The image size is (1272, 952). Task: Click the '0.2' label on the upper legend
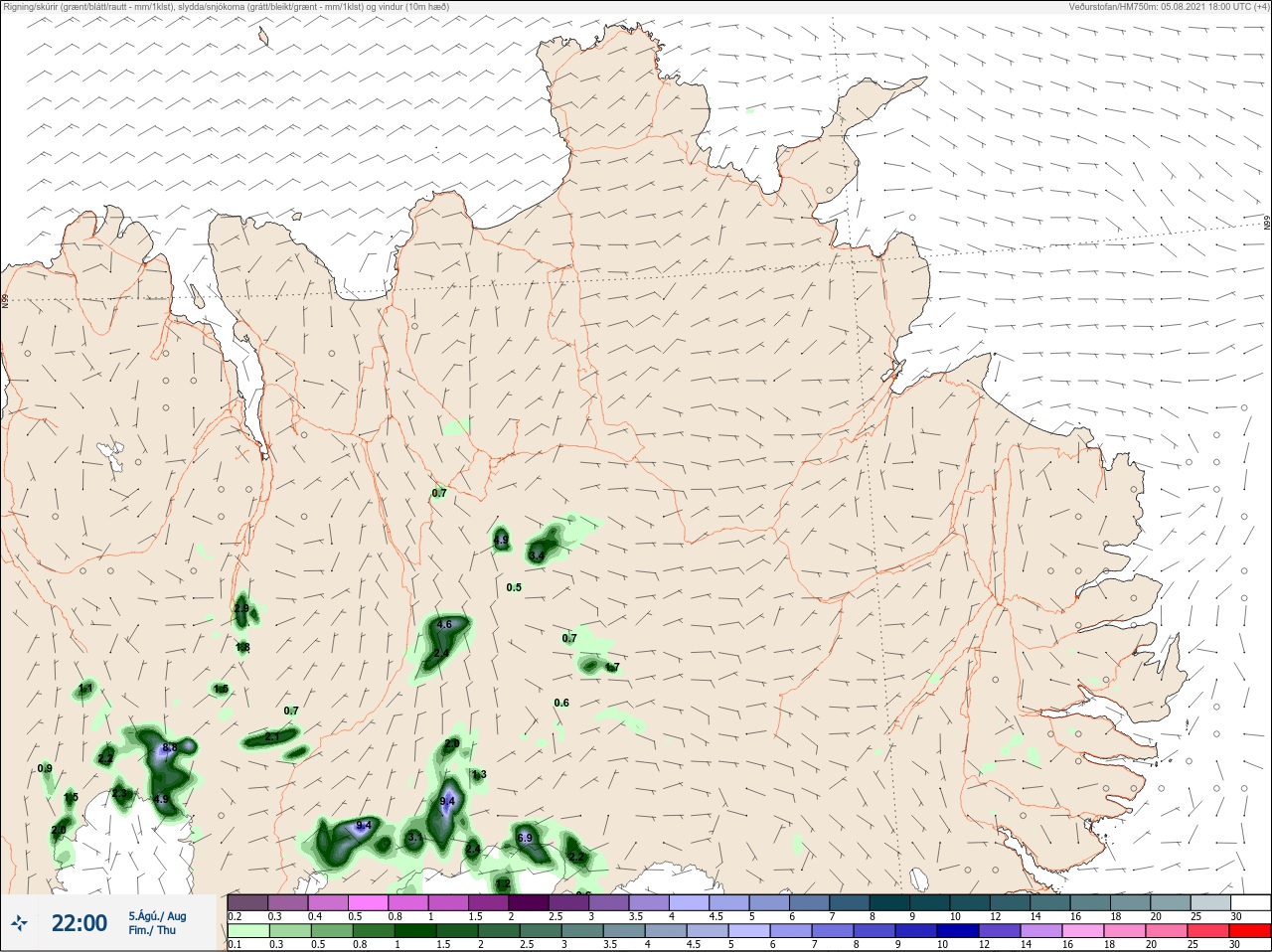(235, 916)
